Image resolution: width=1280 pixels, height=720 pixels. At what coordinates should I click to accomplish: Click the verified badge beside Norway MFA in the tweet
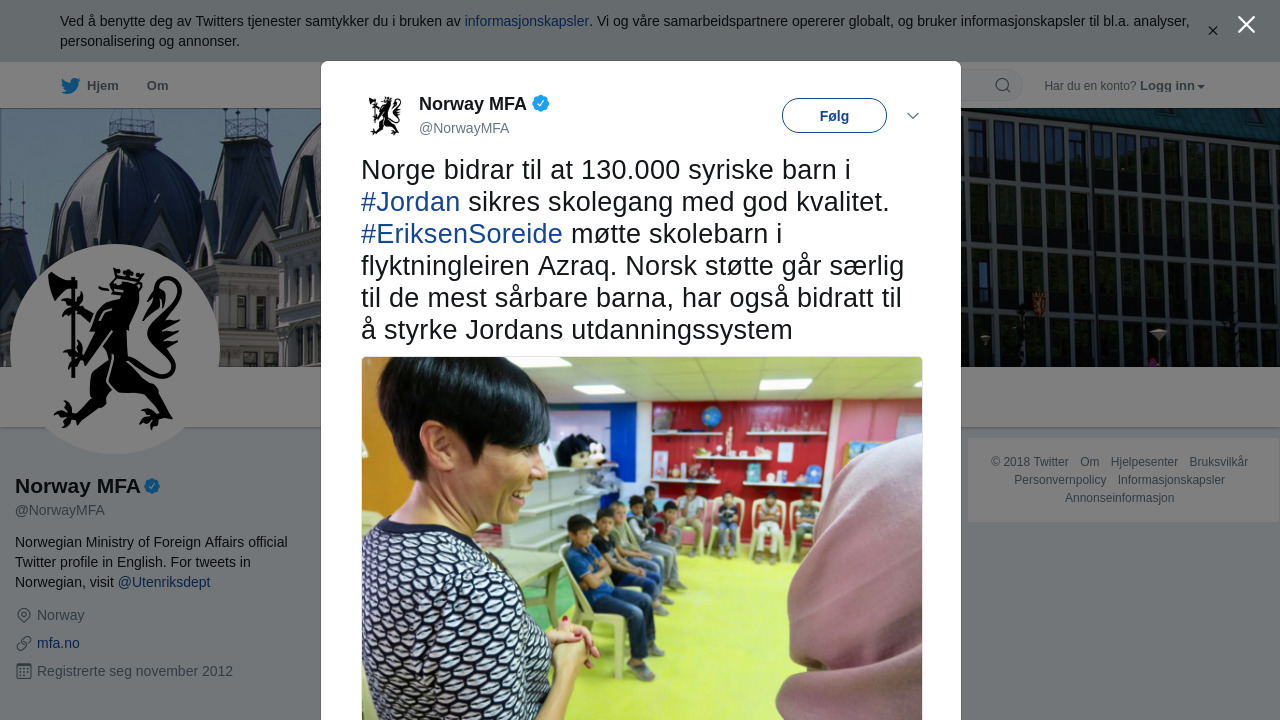[x=541, y=103]
